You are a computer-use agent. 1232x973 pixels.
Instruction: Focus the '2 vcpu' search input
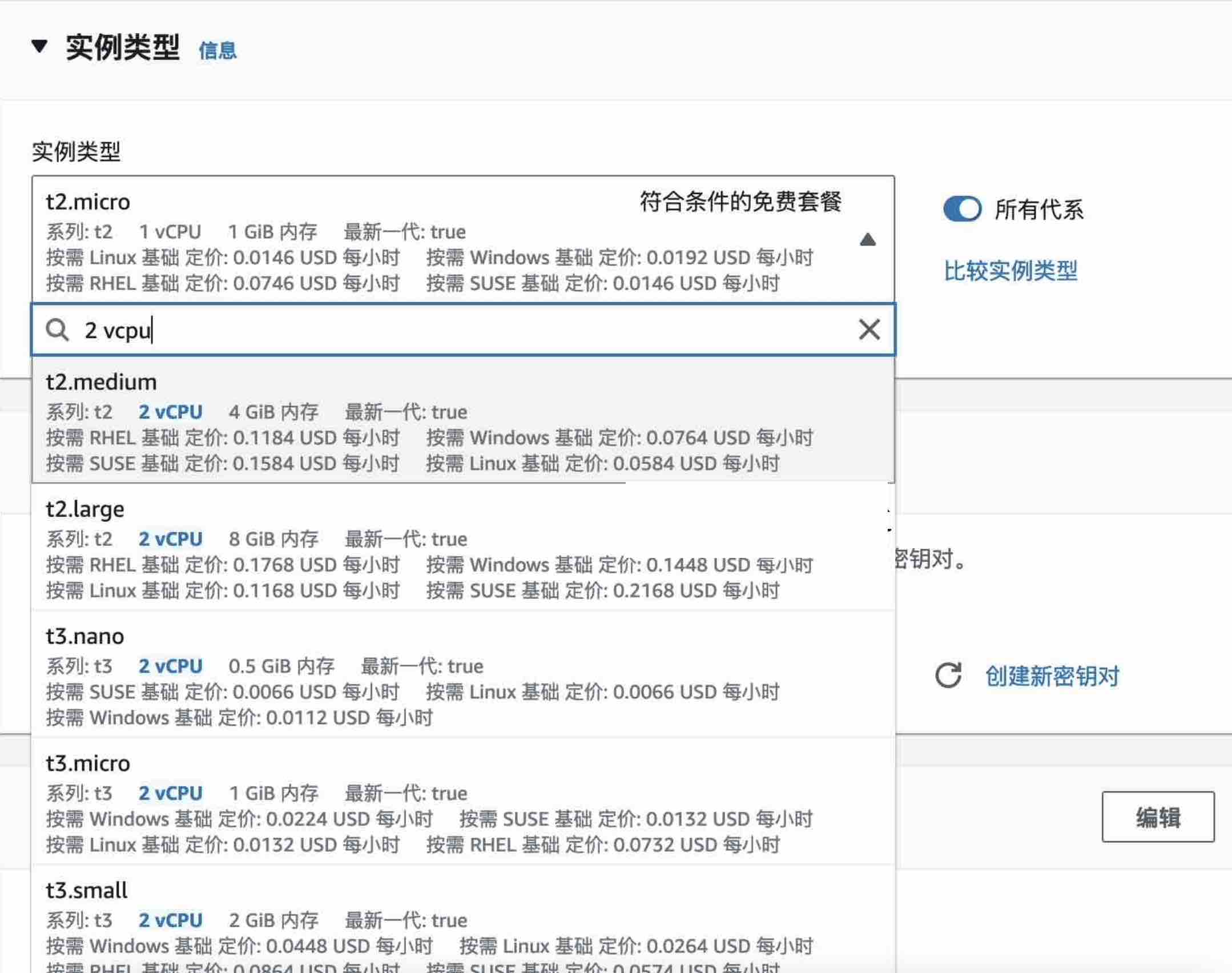click(x=463, y=330)
